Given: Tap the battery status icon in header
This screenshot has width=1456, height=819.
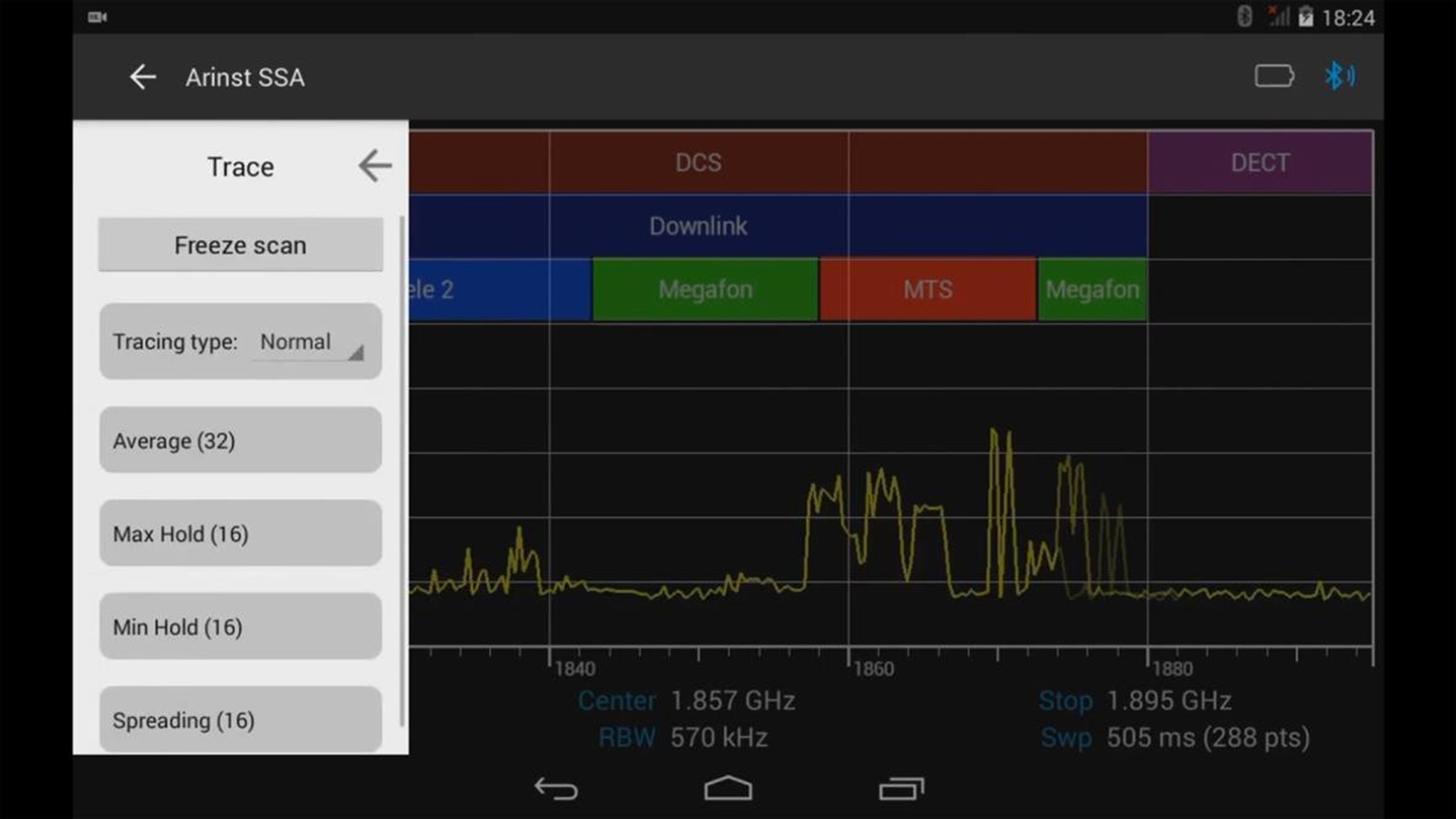Looking at the screenshot, I should coord(1274,76).
